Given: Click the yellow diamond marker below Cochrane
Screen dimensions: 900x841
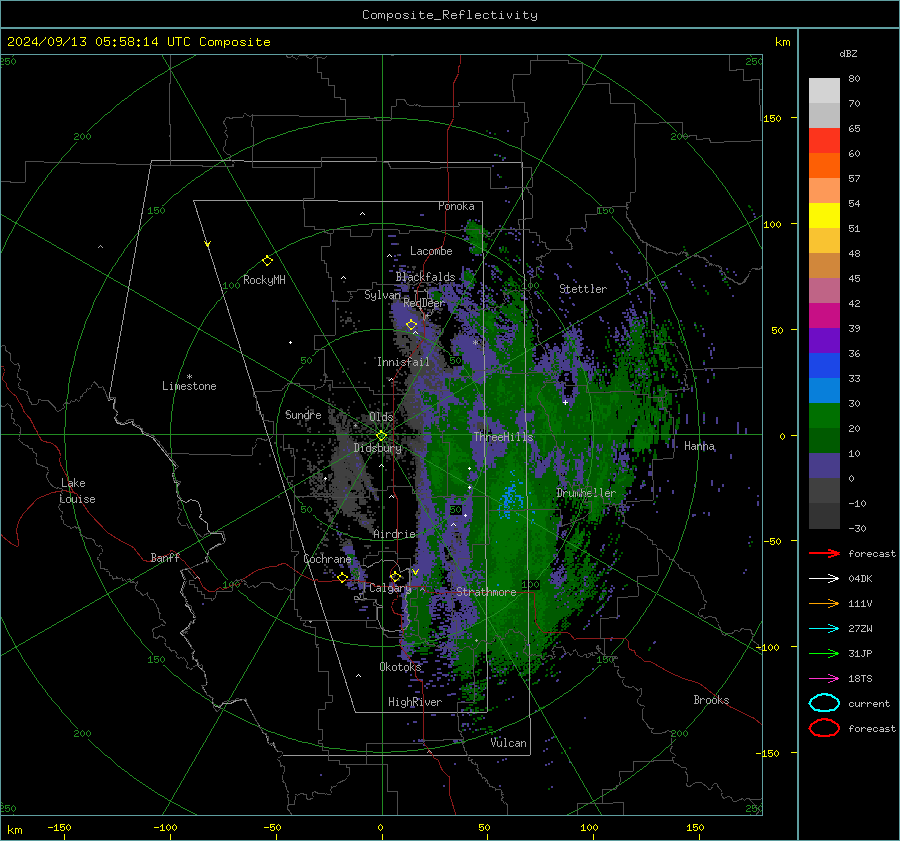Looking at the screenshot, I should 342,578.
